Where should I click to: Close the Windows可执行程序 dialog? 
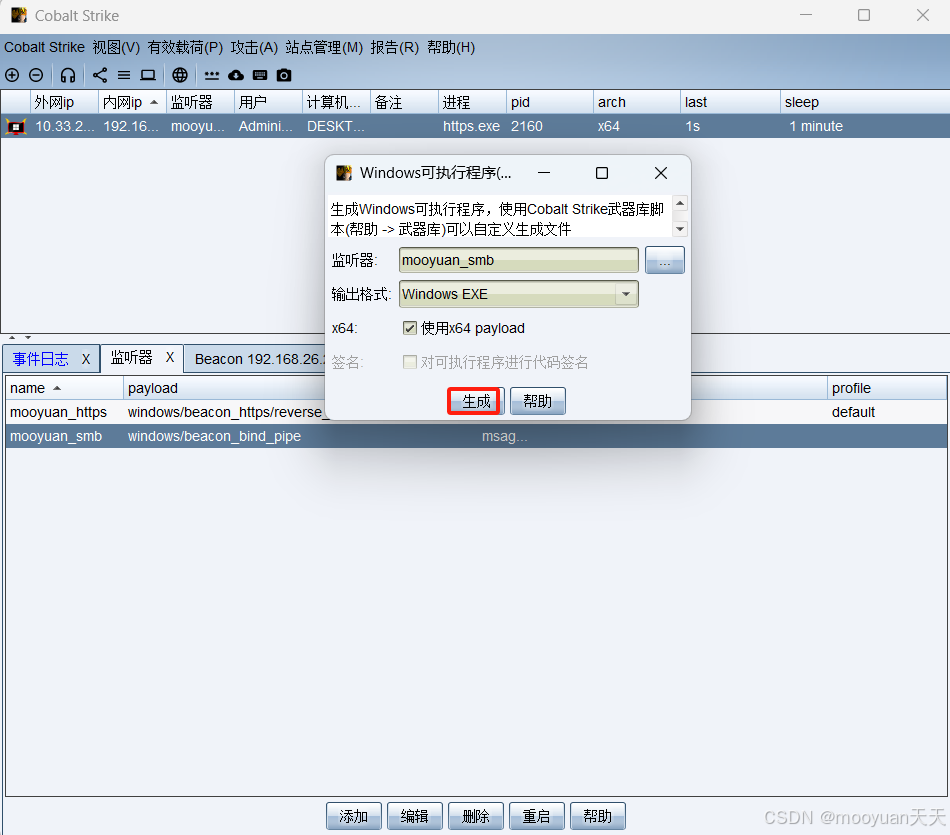661,173
